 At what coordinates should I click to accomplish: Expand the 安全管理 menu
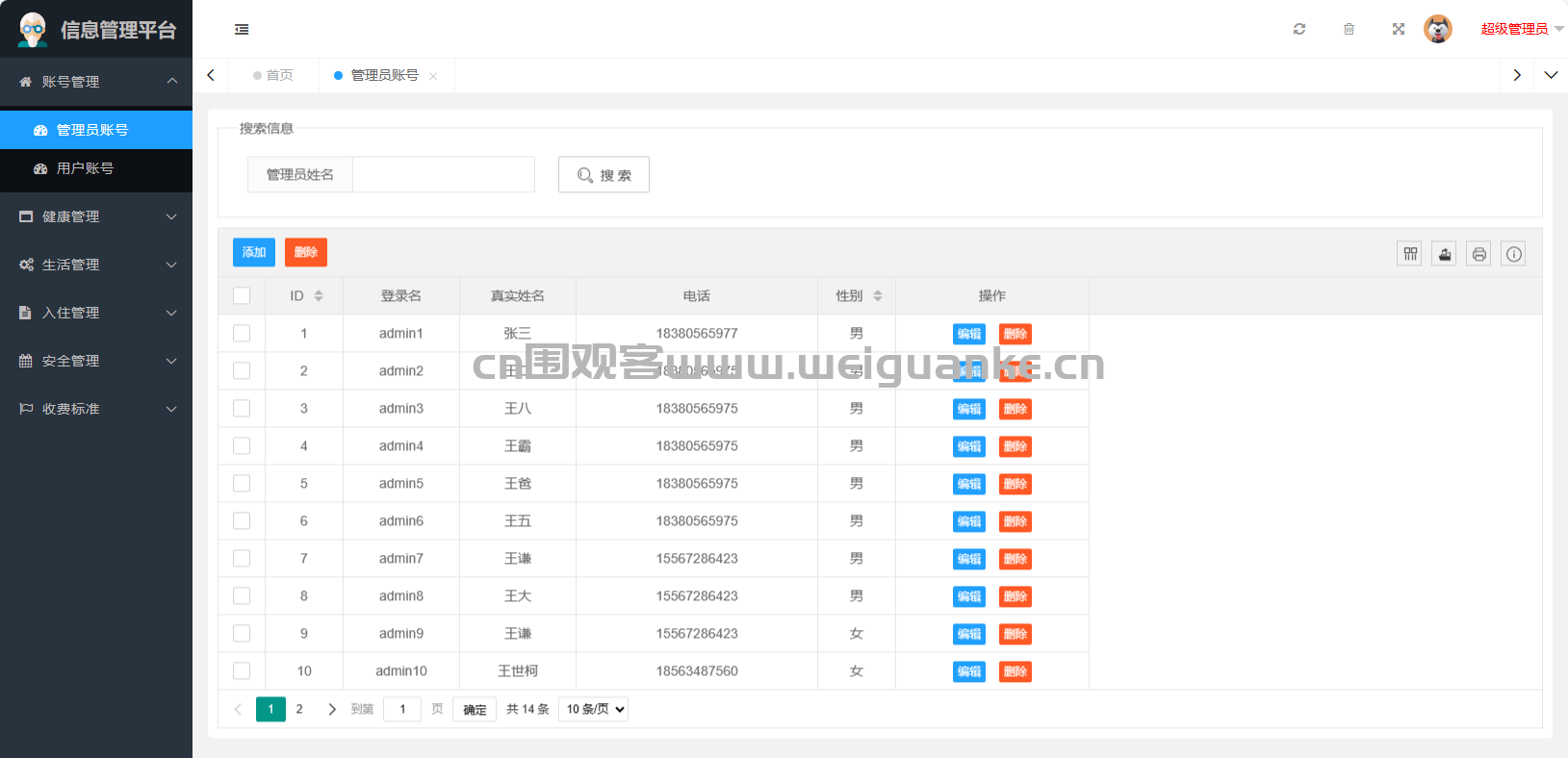(96, 361)
